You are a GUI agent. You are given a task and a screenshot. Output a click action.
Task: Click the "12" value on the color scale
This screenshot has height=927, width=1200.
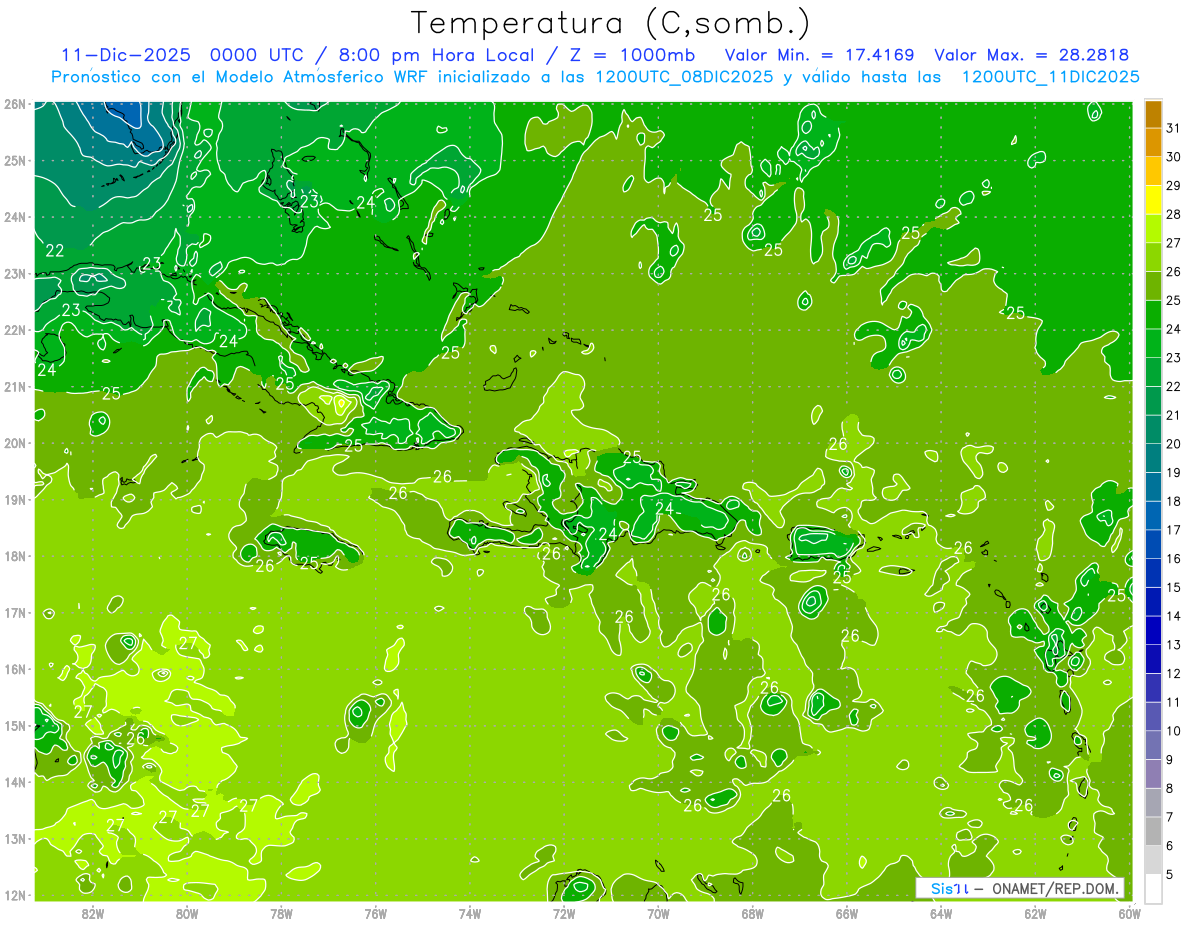point(1174,673)
